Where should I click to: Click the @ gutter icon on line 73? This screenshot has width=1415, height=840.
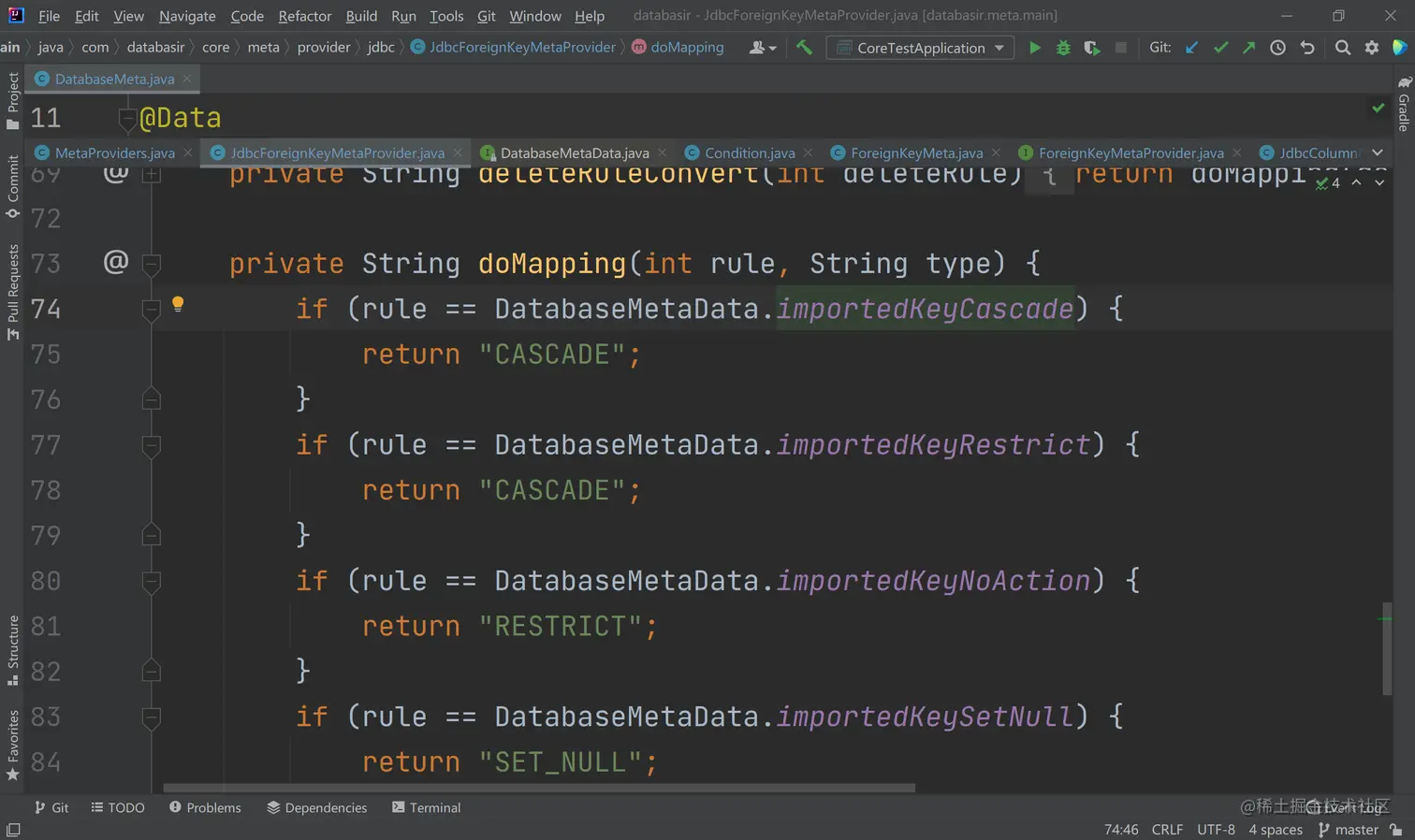coord(116,261)
